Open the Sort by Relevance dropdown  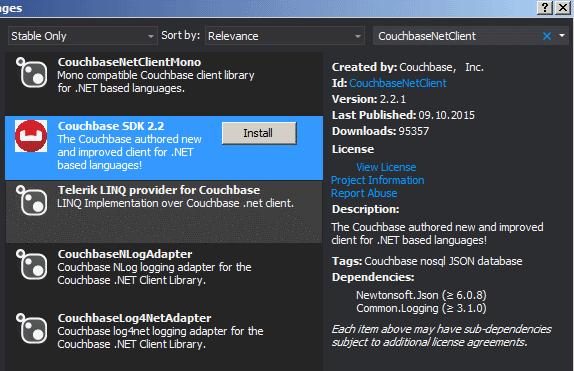coord(285,36)
